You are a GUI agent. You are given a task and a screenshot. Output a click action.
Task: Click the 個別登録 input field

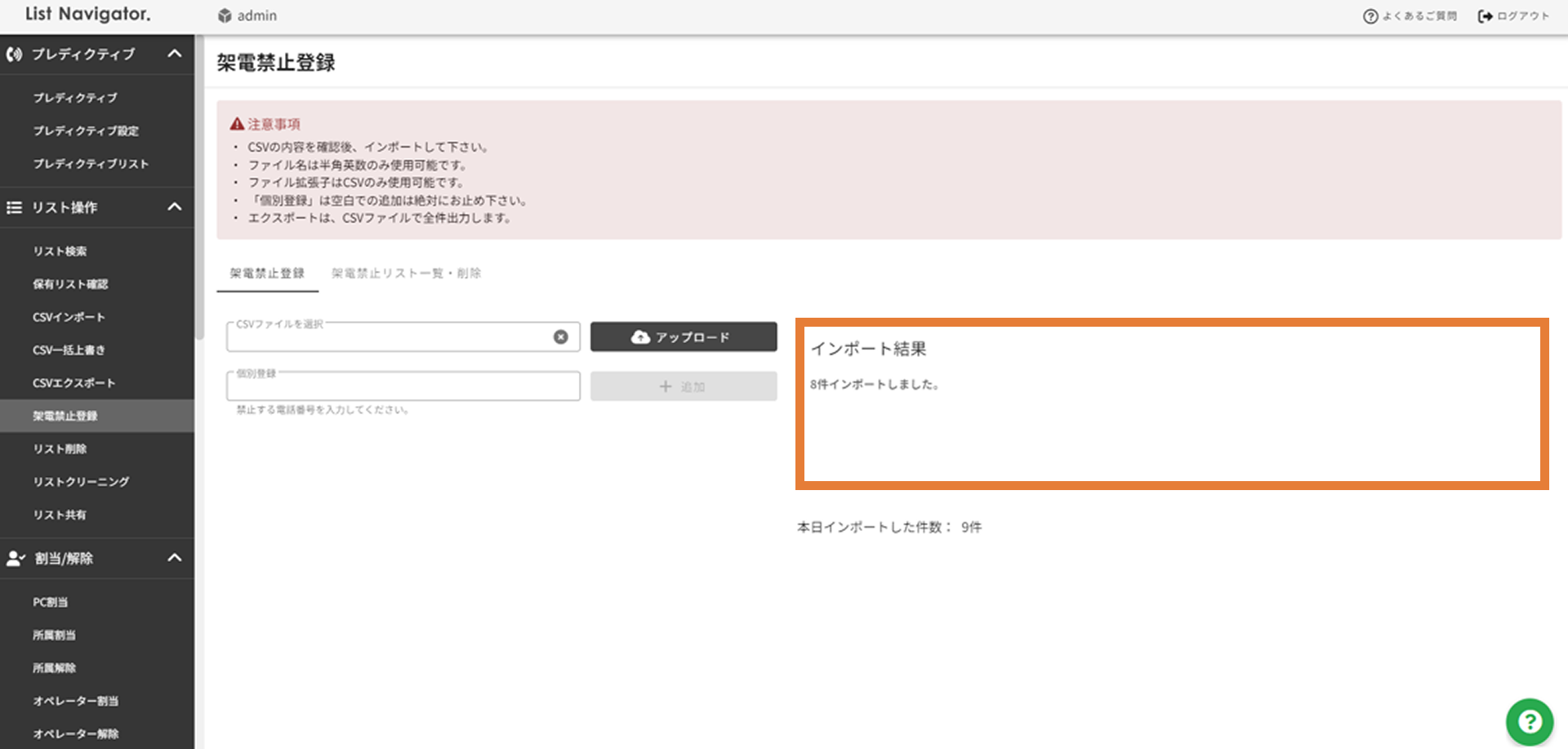pyautogui.click(x=403, y=386)
